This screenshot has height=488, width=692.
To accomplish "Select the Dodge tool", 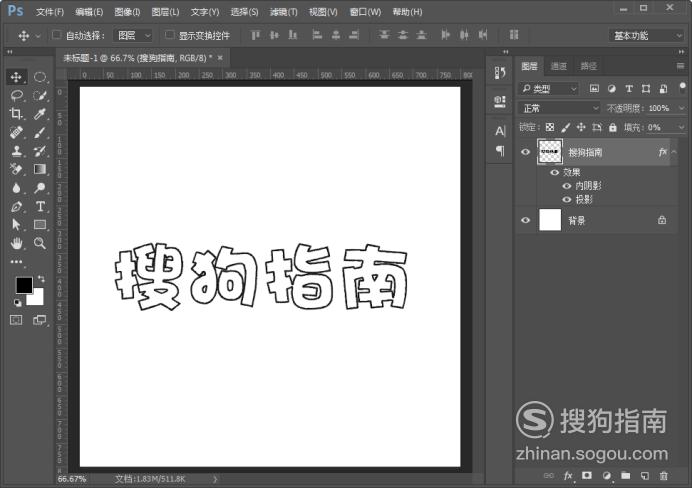I will (40, 188).
